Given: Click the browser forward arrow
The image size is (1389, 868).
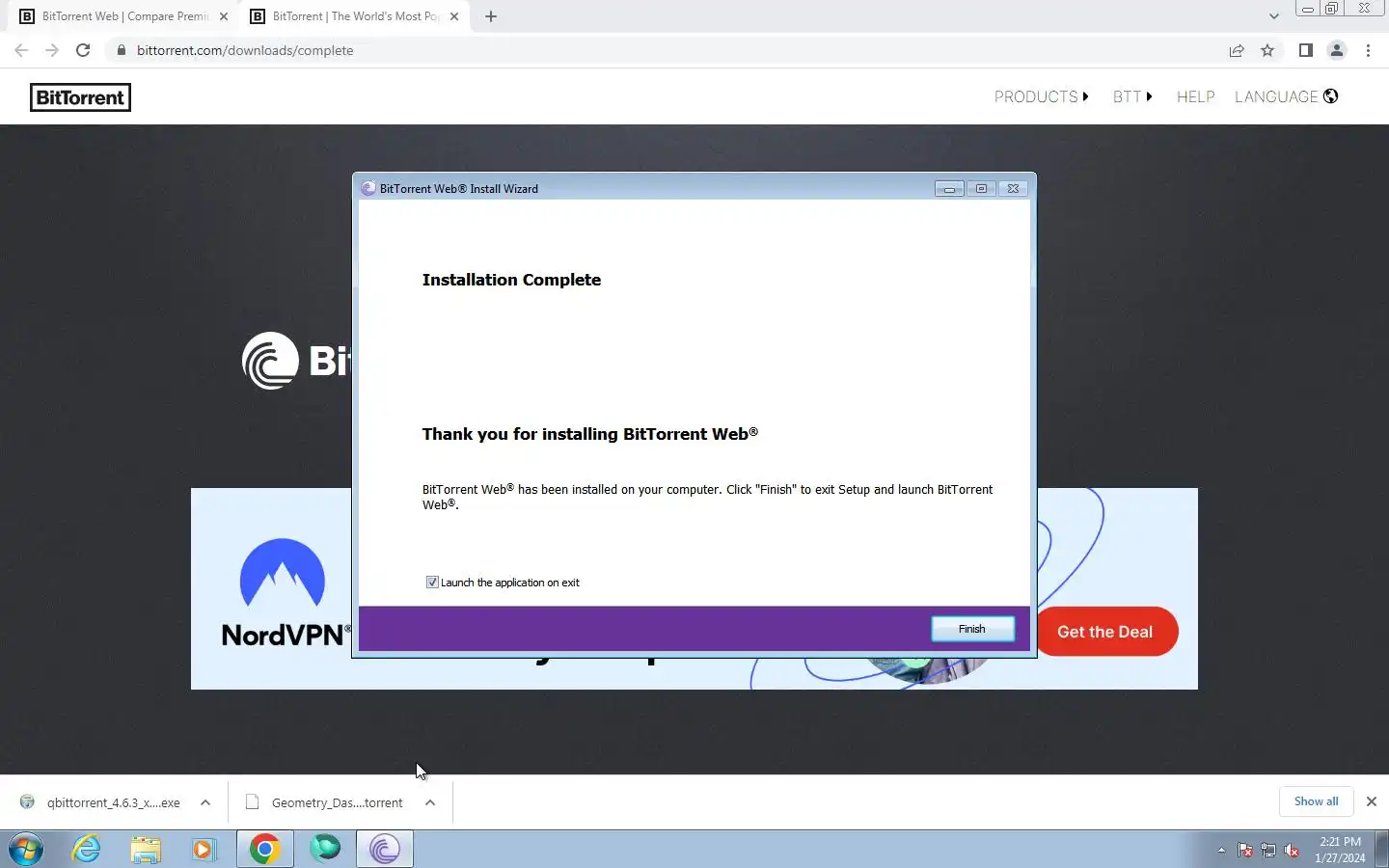Looking at the screenshot, I should [52, 50].
